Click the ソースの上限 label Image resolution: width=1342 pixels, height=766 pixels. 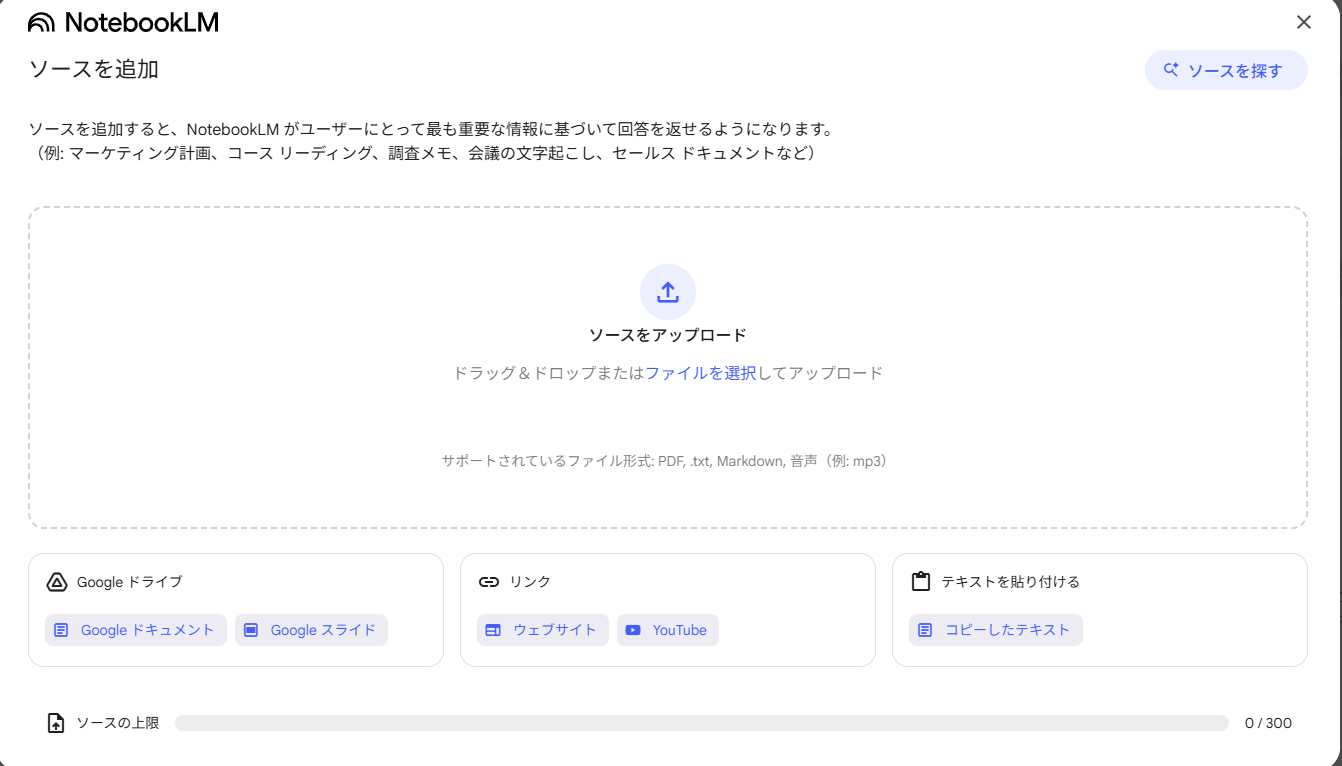pyautogui.click(x=118, y=723)
